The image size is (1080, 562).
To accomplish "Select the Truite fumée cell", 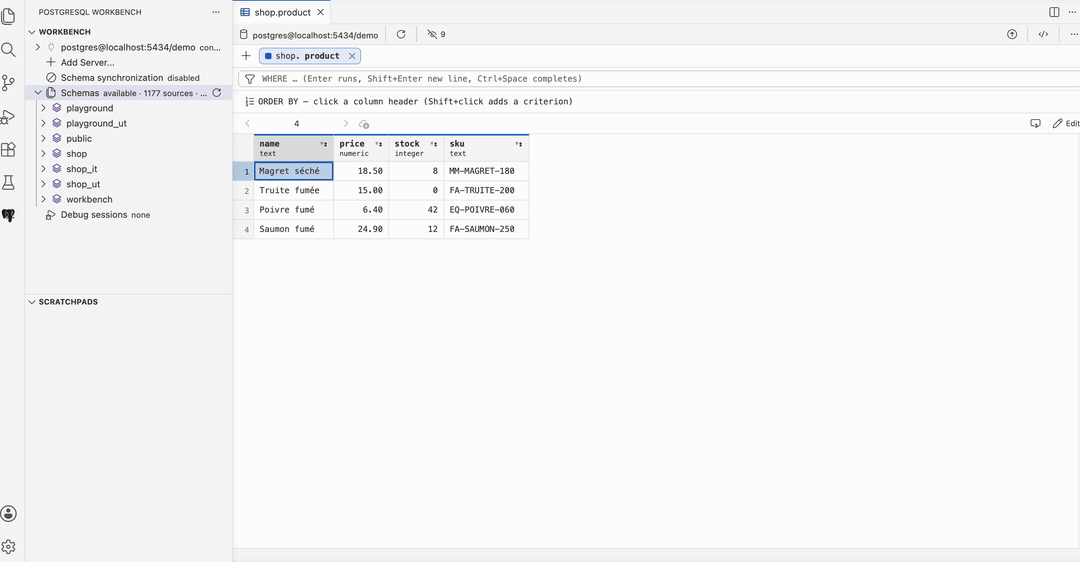I will [x=293, y=190].
